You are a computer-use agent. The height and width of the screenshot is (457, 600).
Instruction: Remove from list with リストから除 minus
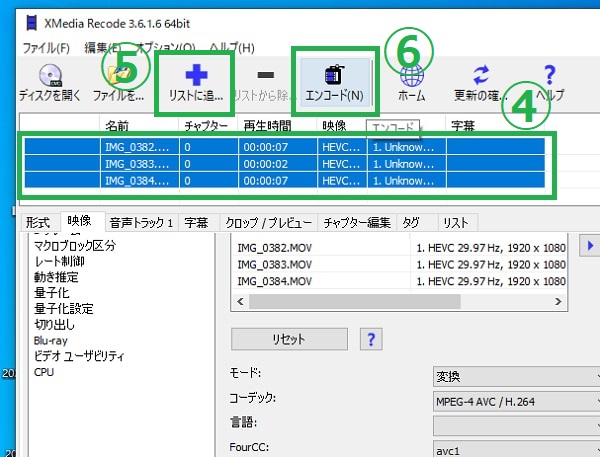[265, 84]
